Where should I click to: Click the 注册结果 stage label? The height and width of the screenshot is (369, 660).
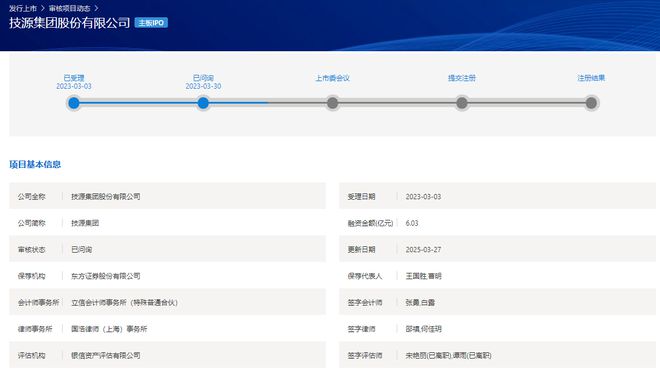coord(591,78)
